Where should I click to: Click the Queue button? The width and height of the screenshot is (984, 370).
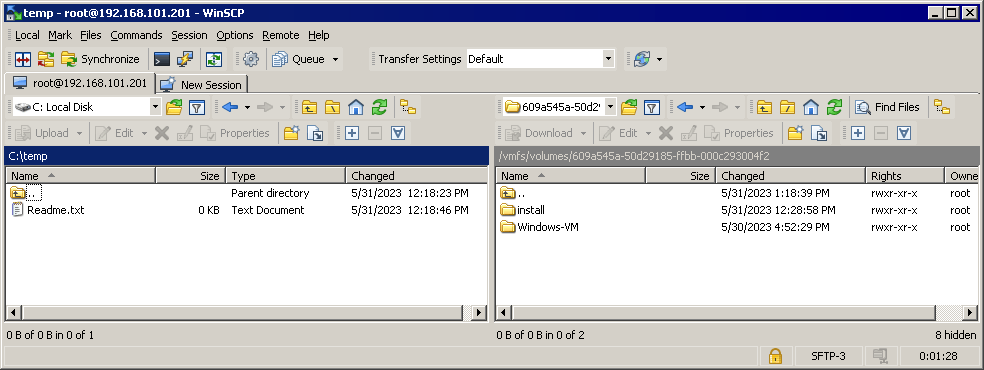pyautogui.click(x=299, y=59)
